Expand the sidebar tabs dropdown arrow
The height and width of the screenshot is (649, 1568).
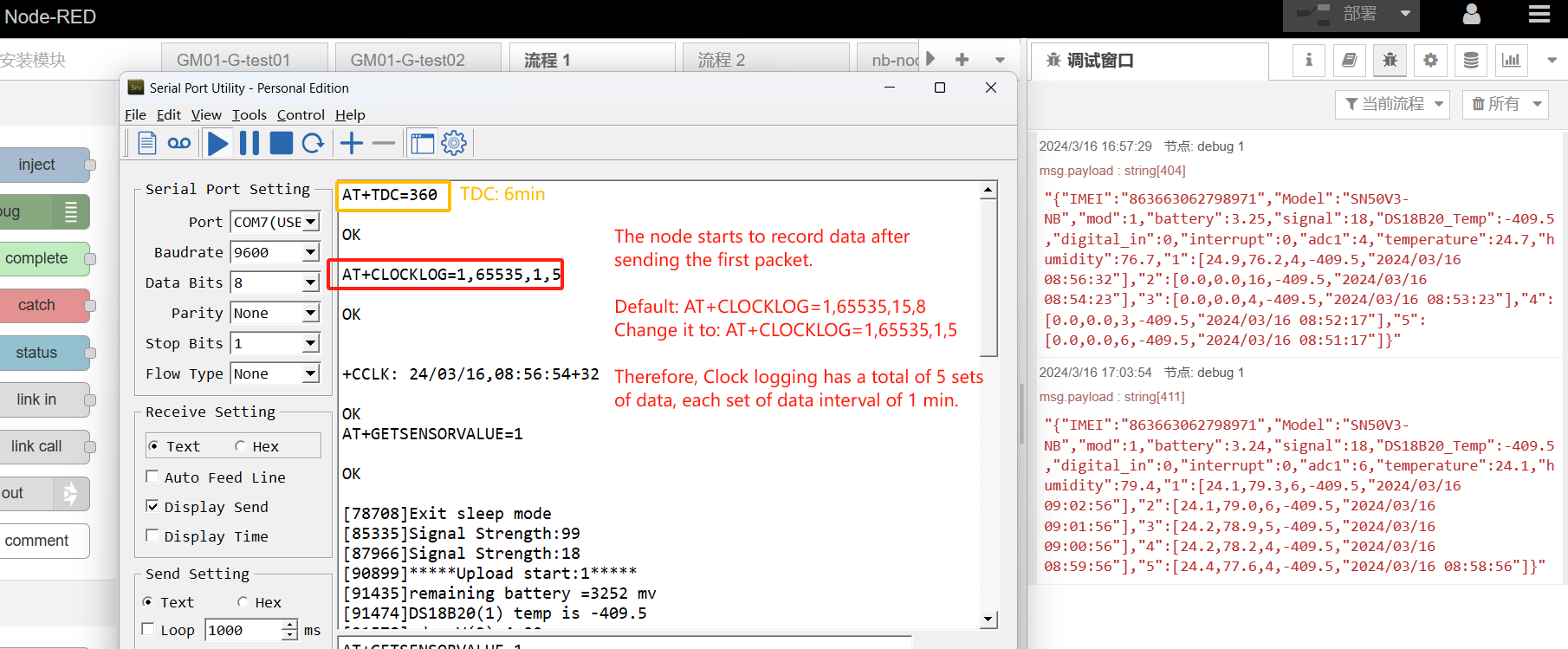(x=1552, y=60)
